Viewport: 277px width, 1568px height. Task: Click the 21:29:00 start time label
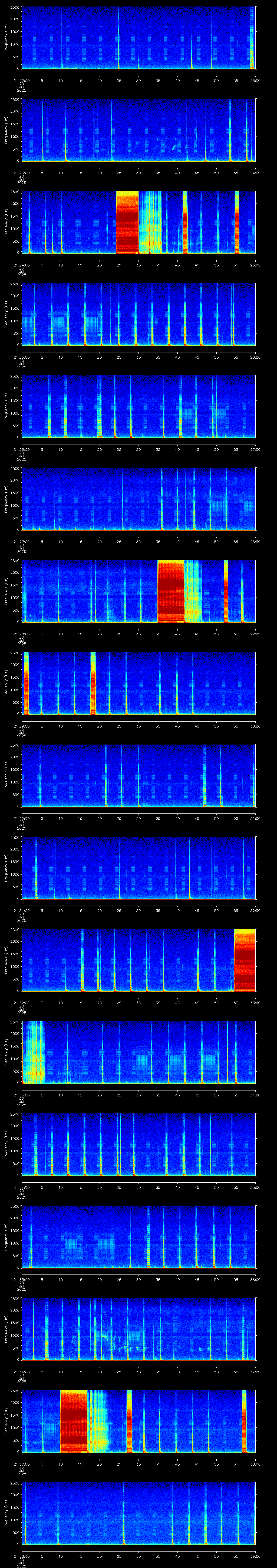[21, 726]
